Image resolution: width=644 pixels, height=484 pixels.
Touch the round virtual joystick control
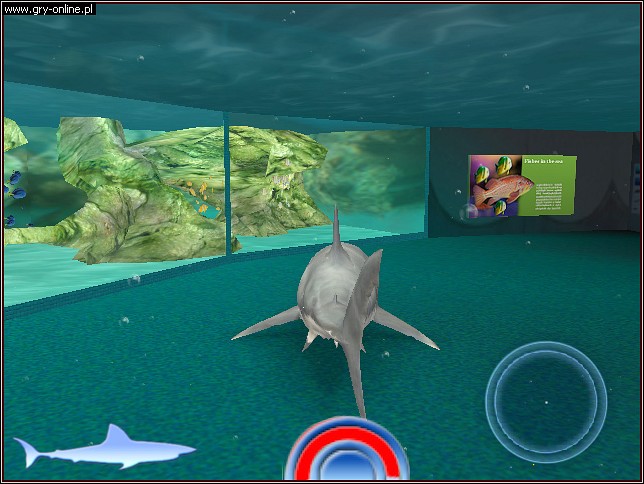pos(546,402)
